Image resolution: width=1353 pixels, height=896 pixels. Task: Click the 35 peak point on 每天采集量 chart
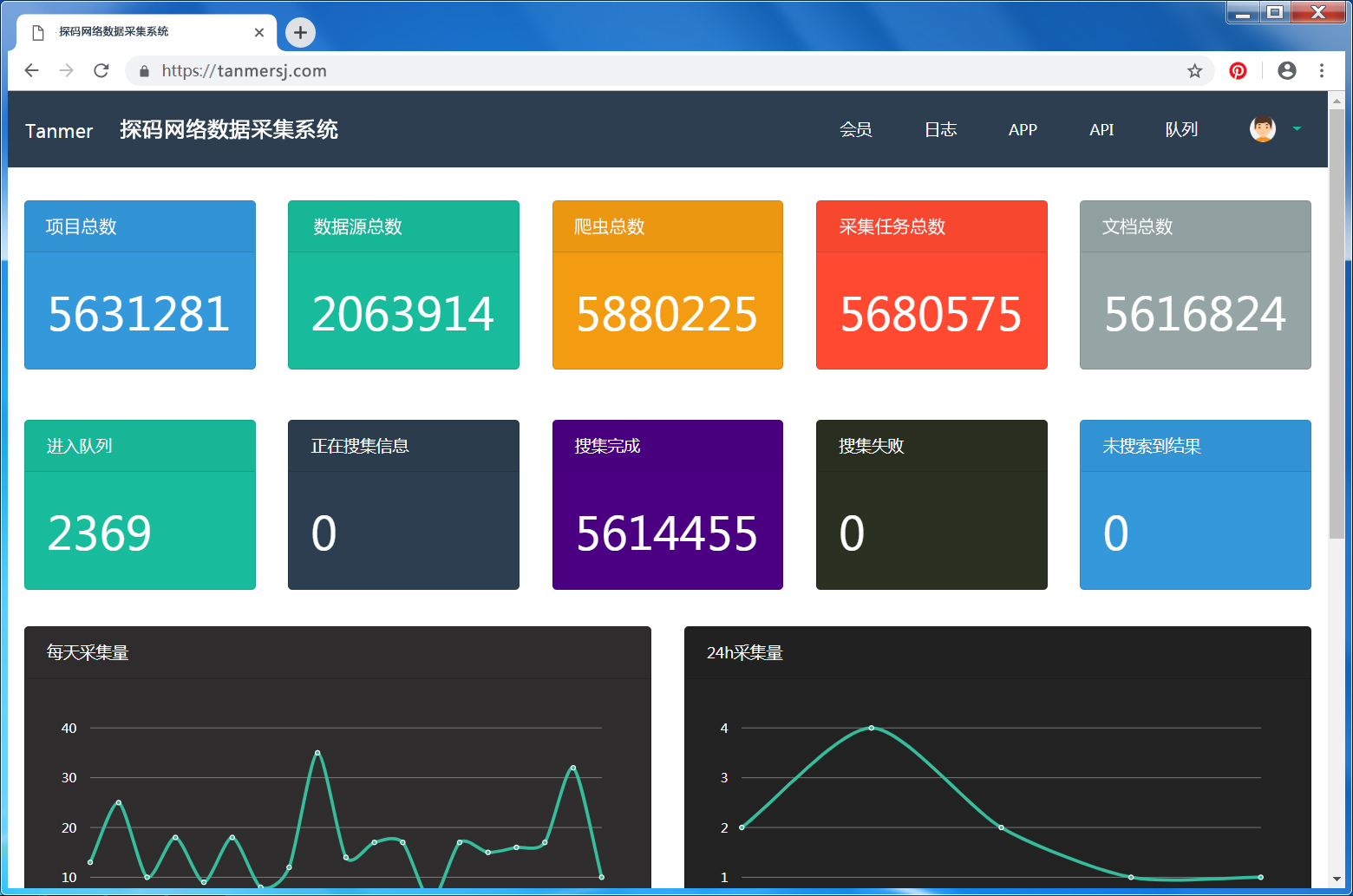tap(317, 753)
